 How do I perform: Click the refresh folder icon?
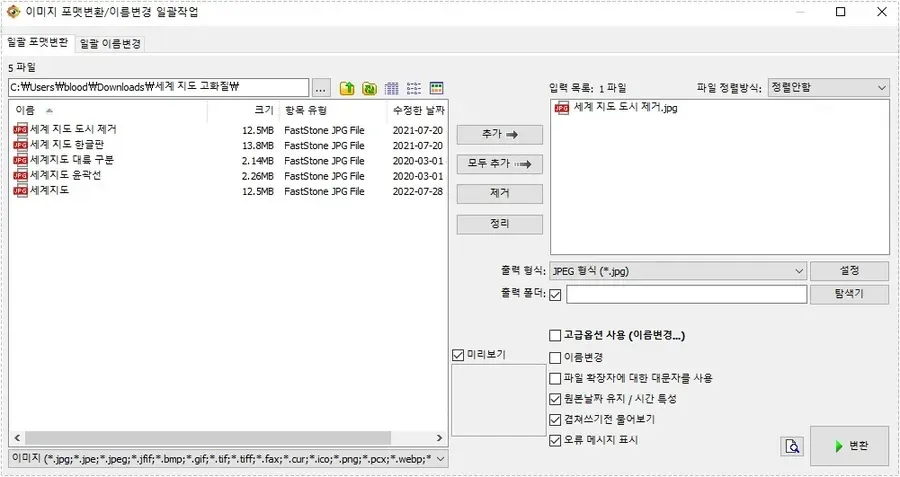(369, 88)
